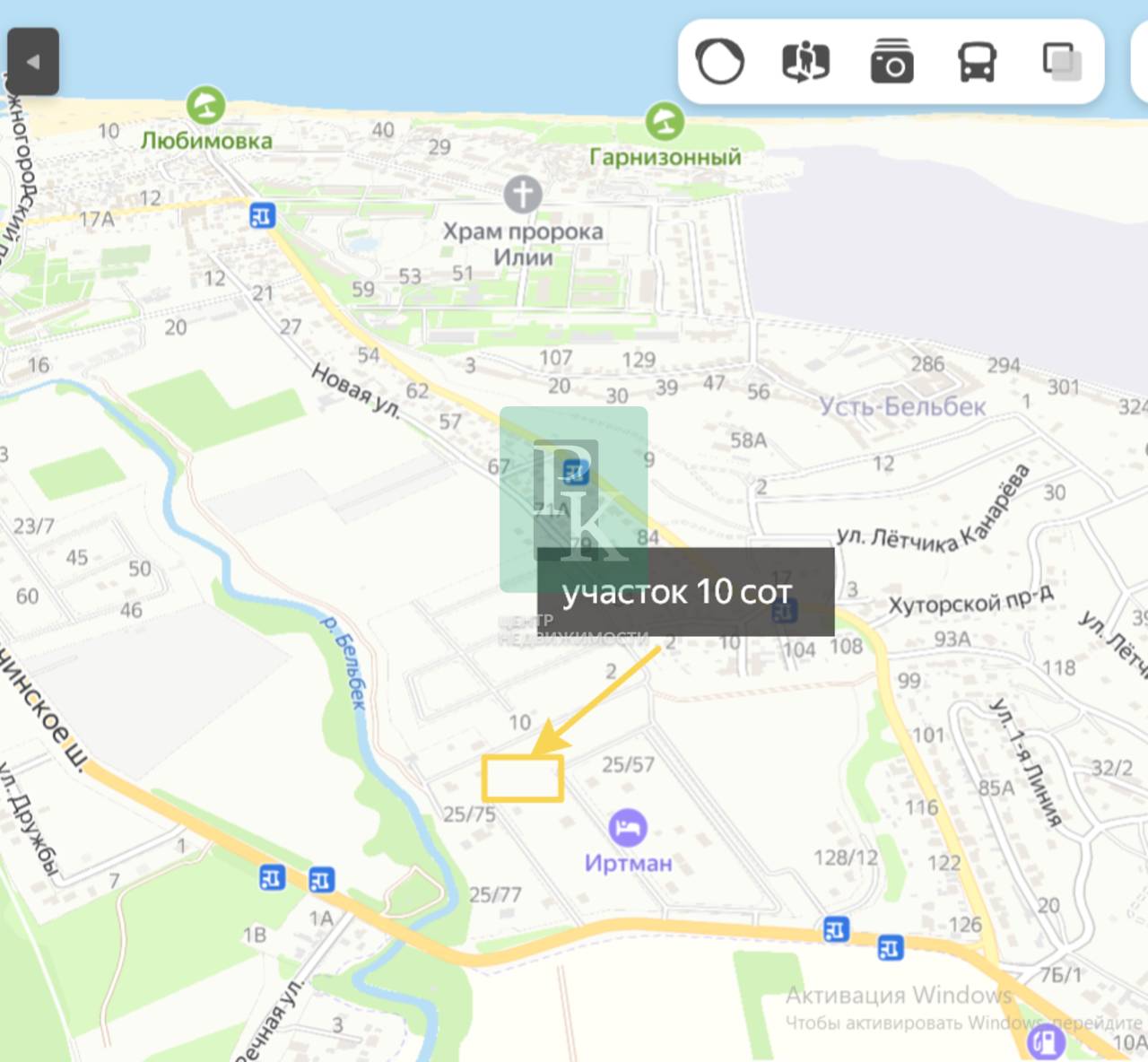The image size is (1148, 1062).
Task: Click house number 7Б/1
Action: (1061, 975)
